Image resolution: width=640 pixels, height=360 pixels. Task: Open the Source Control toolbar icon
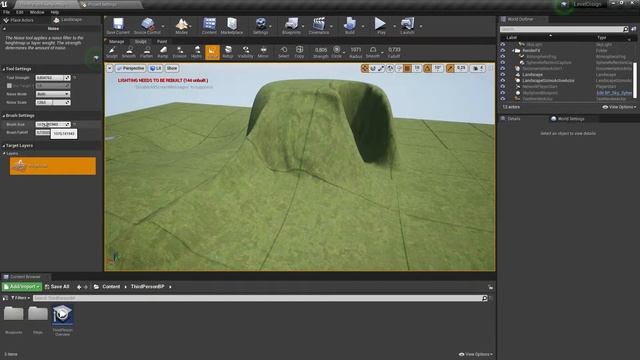[x=147, y=26]
